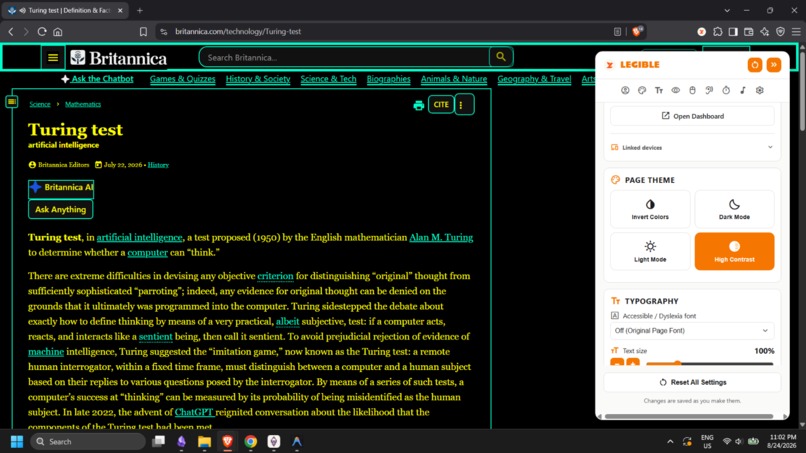The image size is (806, 453).
Task: Open Windows Start menu
Action: (x=17, y=442)
